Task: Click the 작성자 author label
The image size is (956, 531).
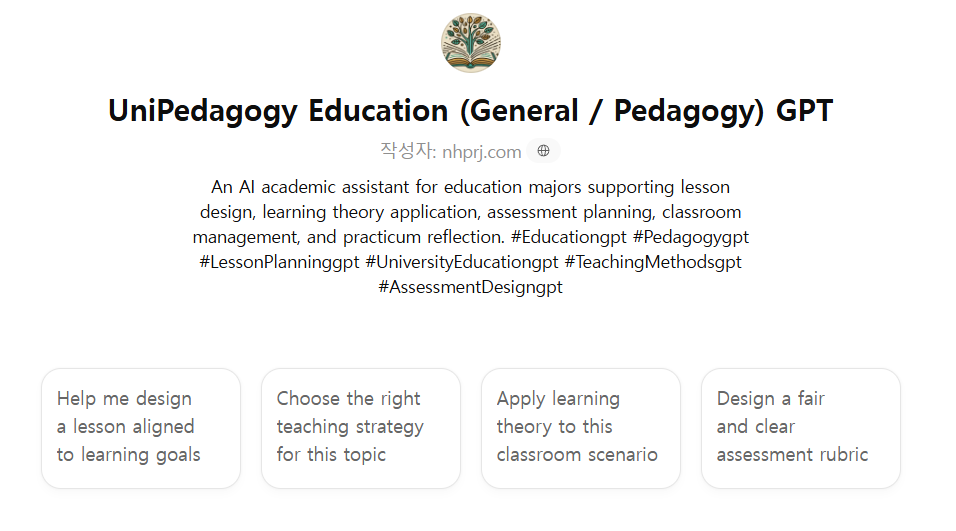Action: coord(407,151)
